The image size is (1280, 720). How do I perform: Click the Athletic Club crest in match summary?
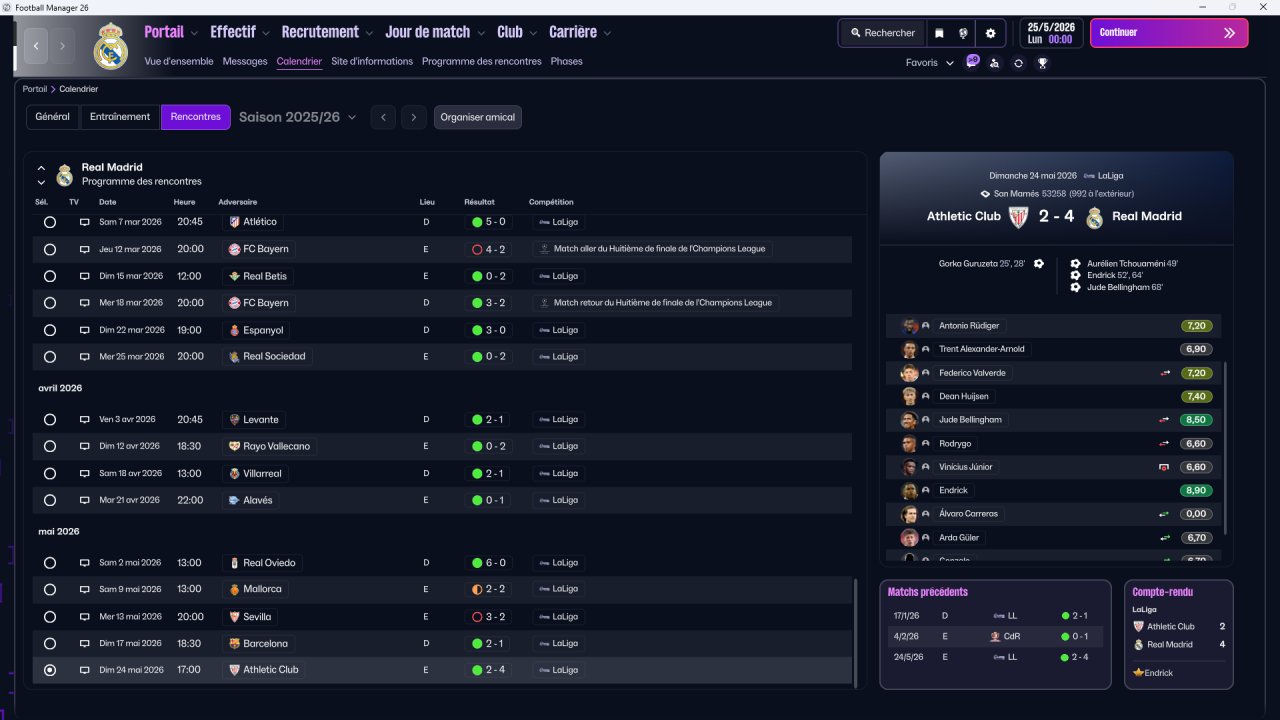1018,217
